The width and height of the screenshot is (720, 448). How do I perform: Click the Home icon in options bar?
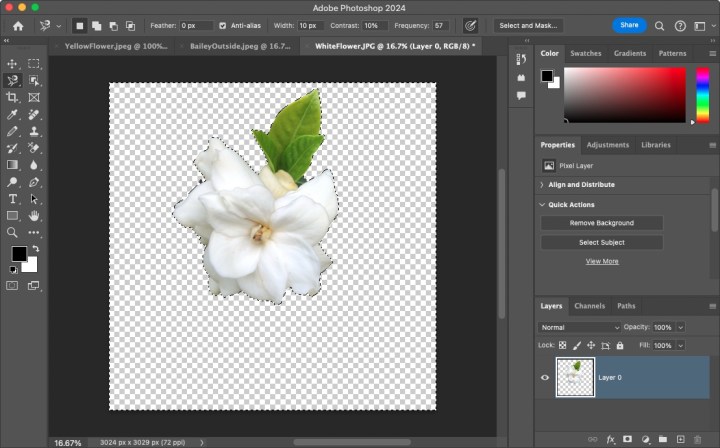(17, 25)
